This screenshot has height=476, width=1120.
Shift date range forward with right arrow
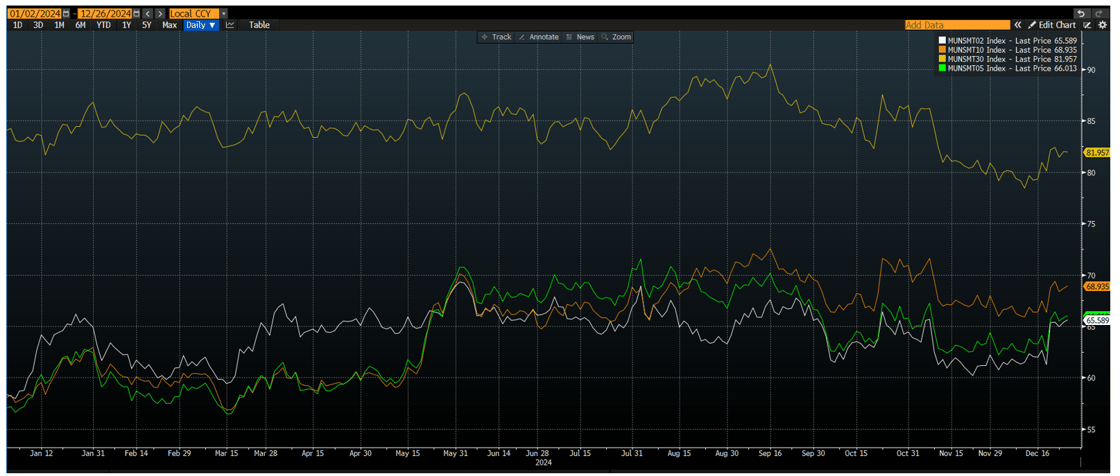(x=160, y=14)
